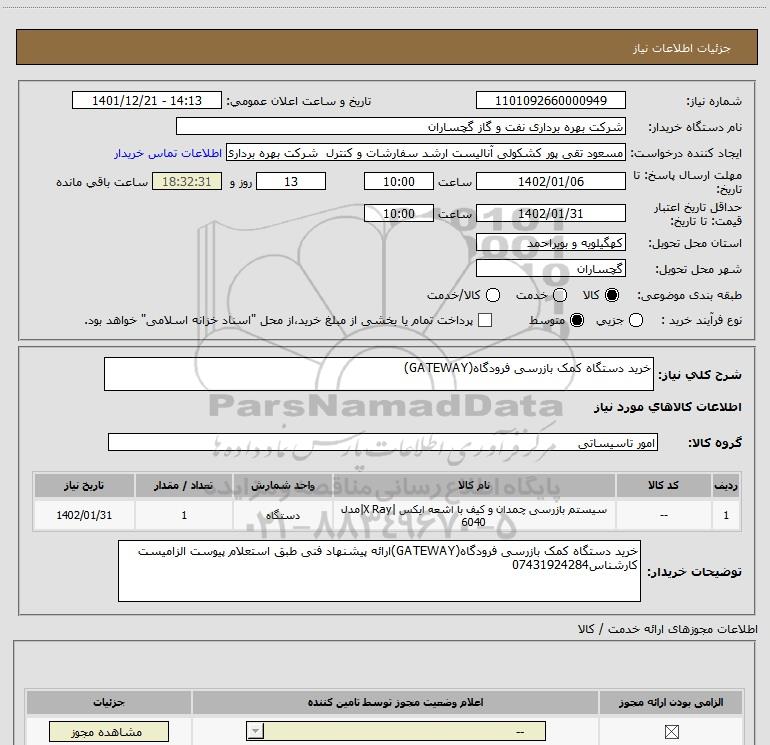
Task: Click the need number field 1101092660000949
Action: point(550,101)
